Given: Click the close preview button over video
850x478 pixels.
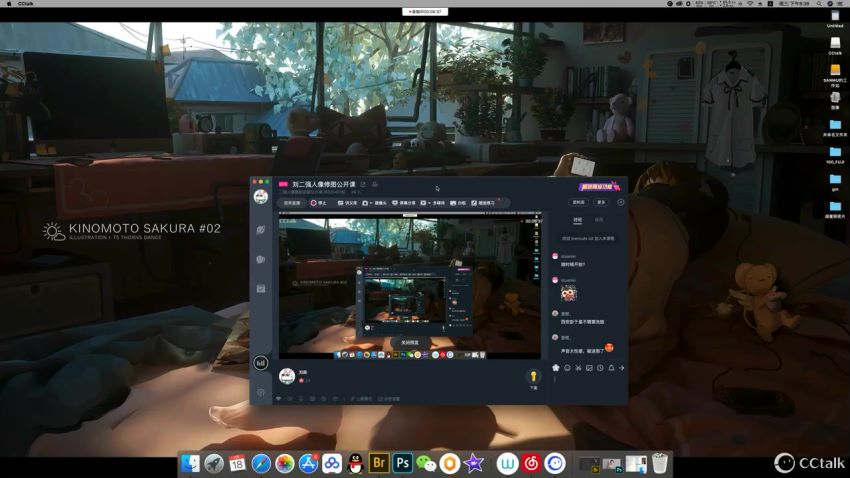Looking at the screenshot, I should click(x=410, y=343).
